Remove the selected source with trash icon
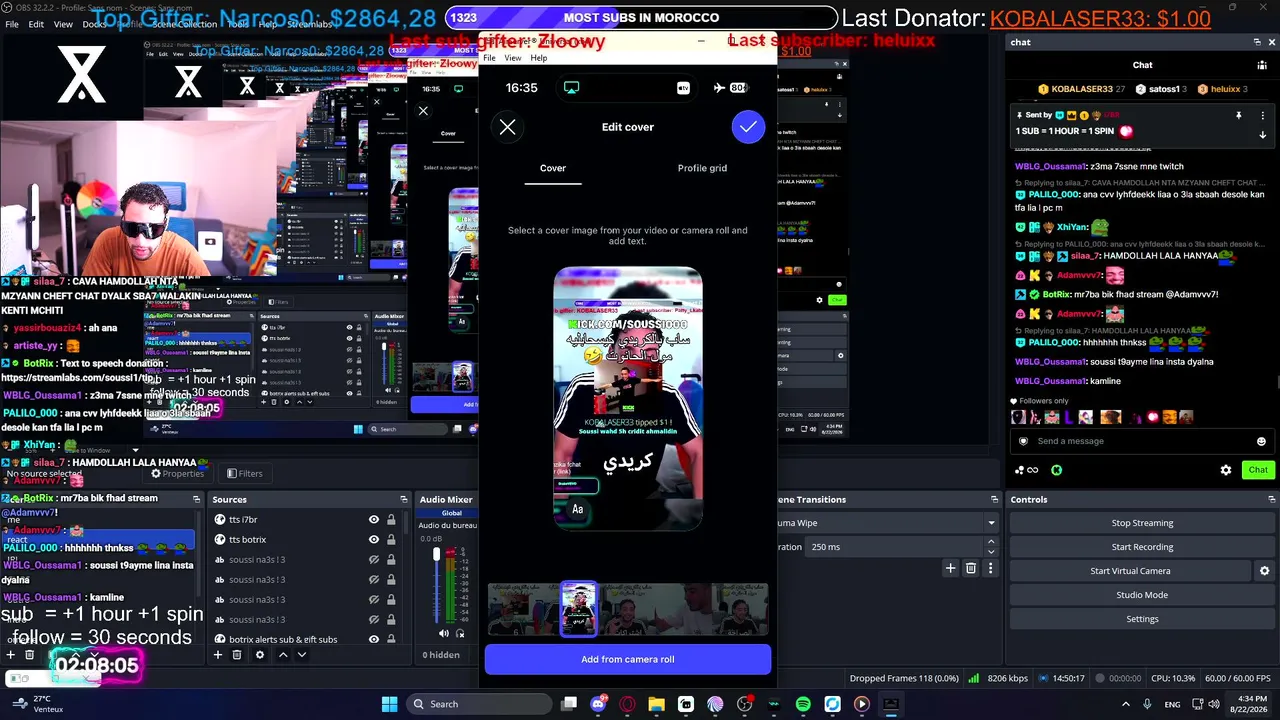Image resolution: width=1280 pixels, height=720 pixels. [237, 655]
